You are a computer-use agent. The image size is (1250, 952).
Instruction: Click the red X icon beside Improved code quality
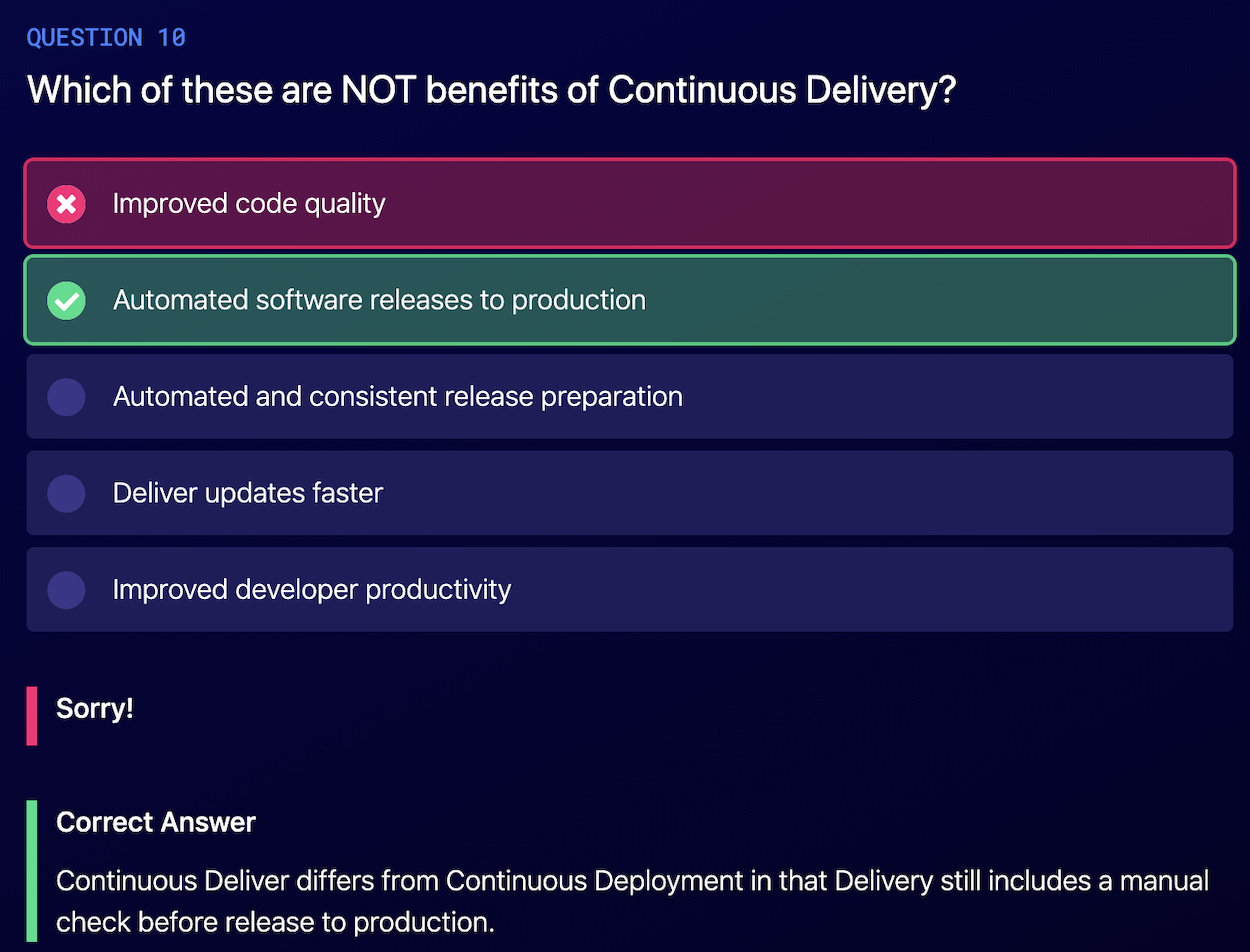point(66,204)
